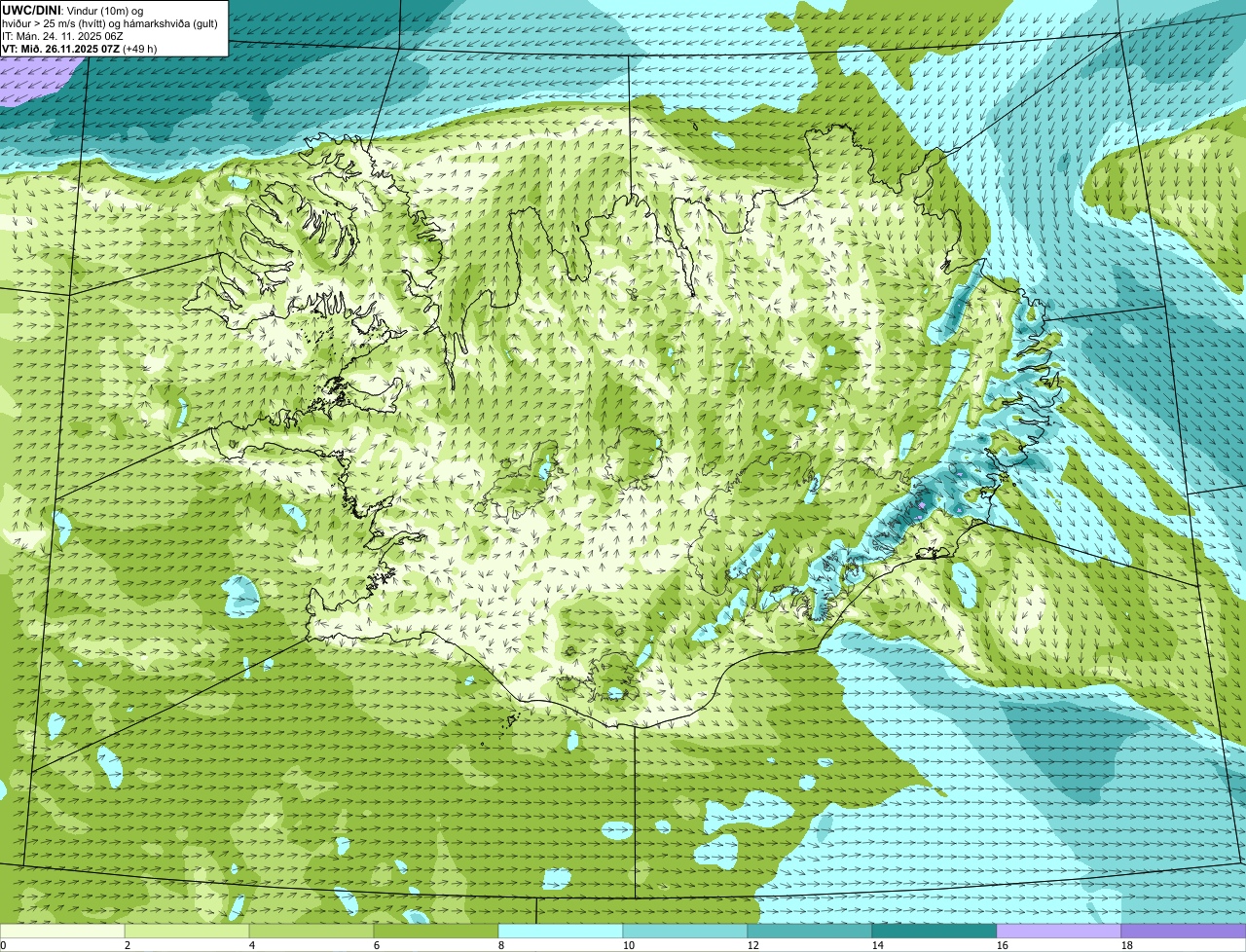Click the 10–12 m/s turquoise legend swatch
The image size is (1246, 952).
685,932
